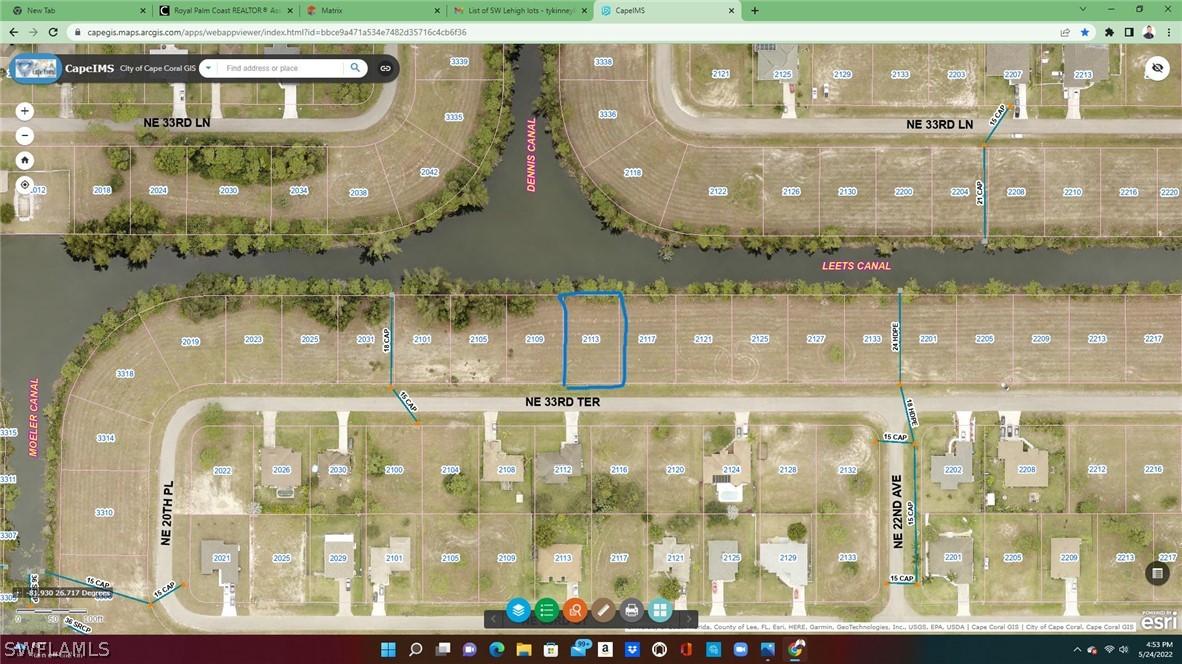Open the Basemap Gallery grid icon

click(x=660, y=611)
